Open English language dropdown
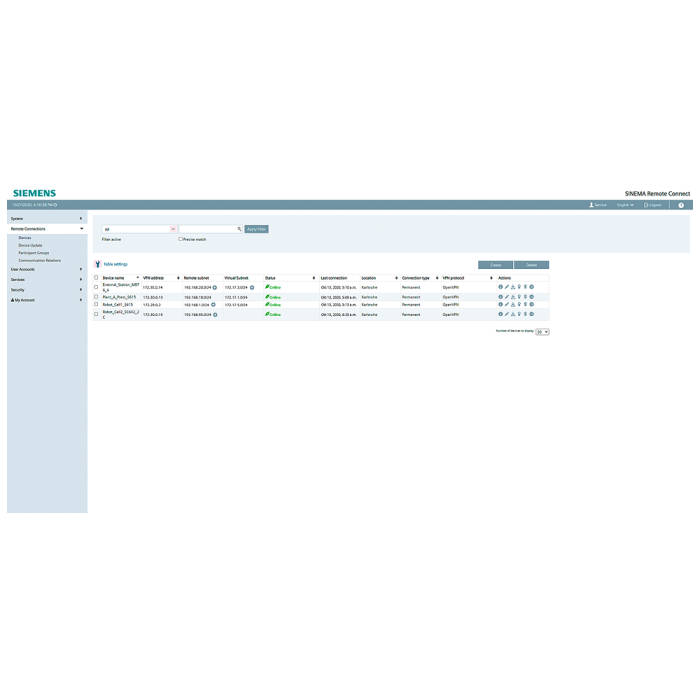700x700 pixels. (x=625, y=205)
